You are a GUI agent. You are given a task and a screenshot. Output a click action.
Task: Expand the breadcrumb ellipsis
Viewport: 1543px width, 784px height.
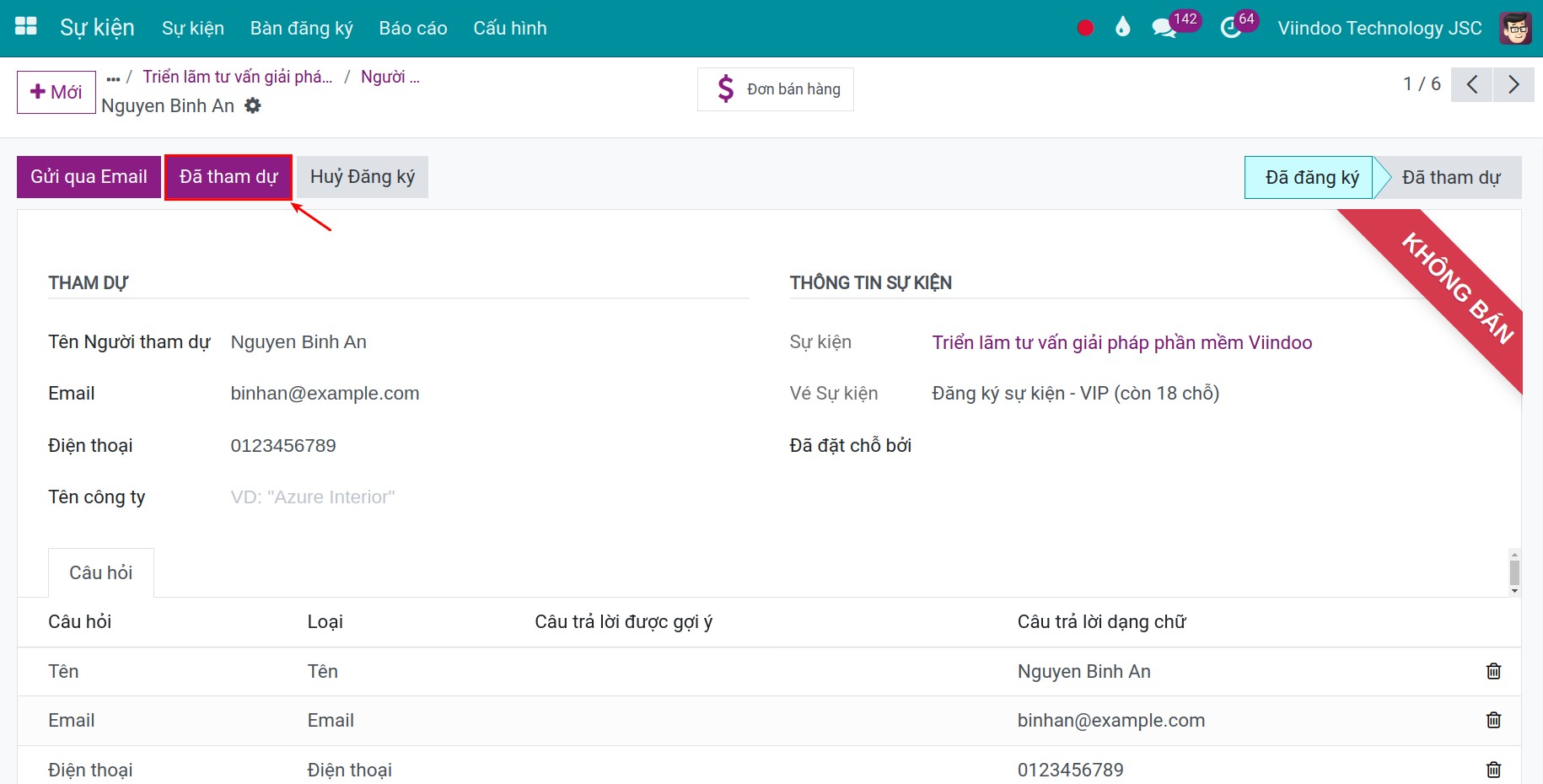(x=114, y=78)
